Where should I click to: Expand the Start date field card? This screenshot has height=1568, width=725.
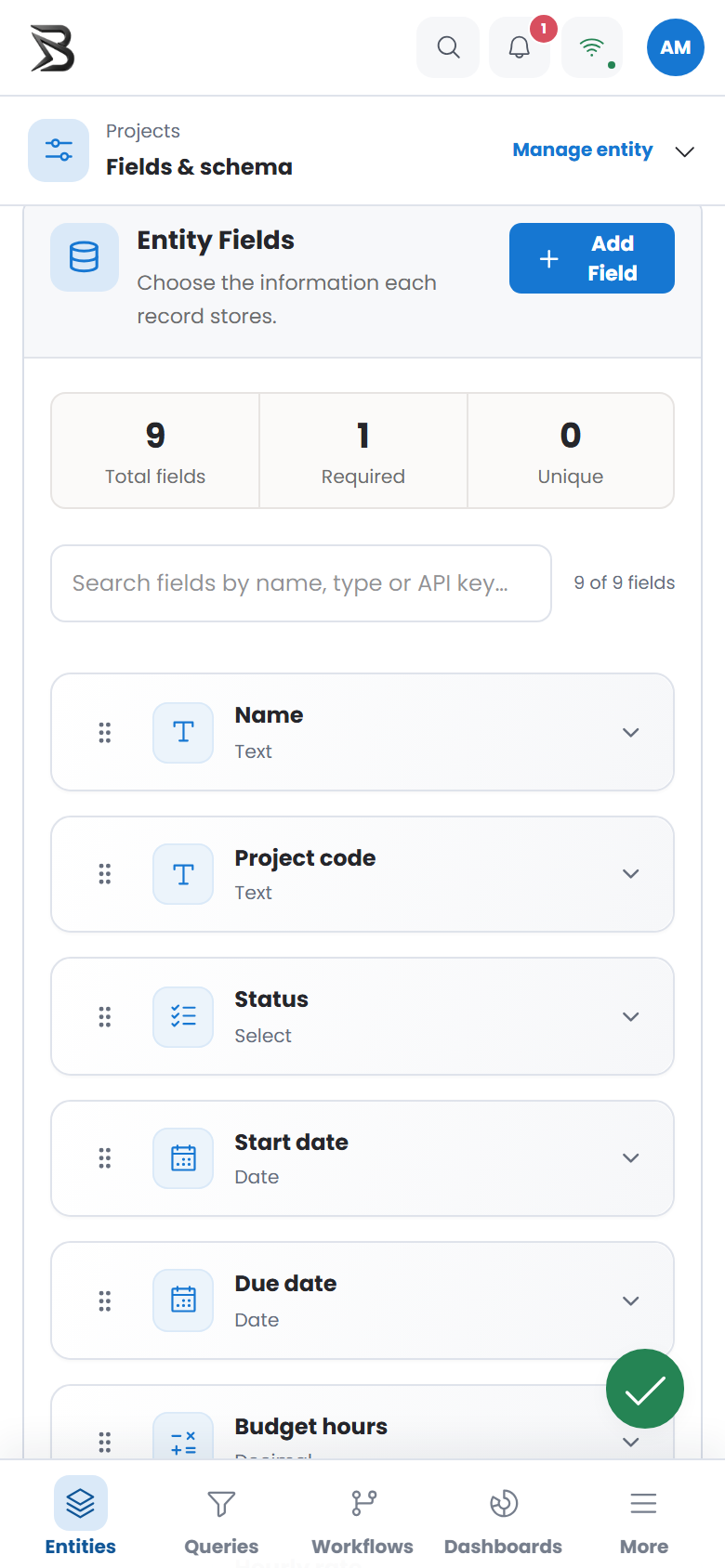pos(631,1158)
